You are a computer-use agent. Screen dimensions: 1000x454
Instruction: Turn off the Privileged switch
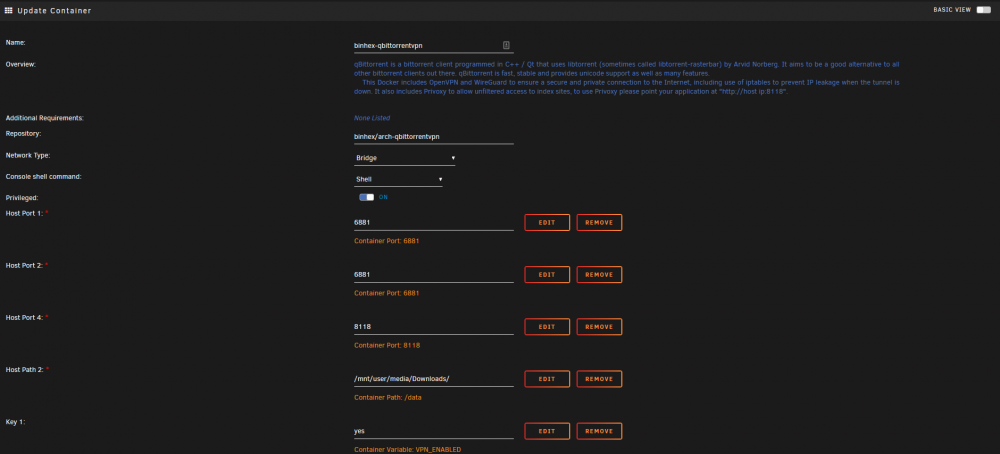click(366, 197)
